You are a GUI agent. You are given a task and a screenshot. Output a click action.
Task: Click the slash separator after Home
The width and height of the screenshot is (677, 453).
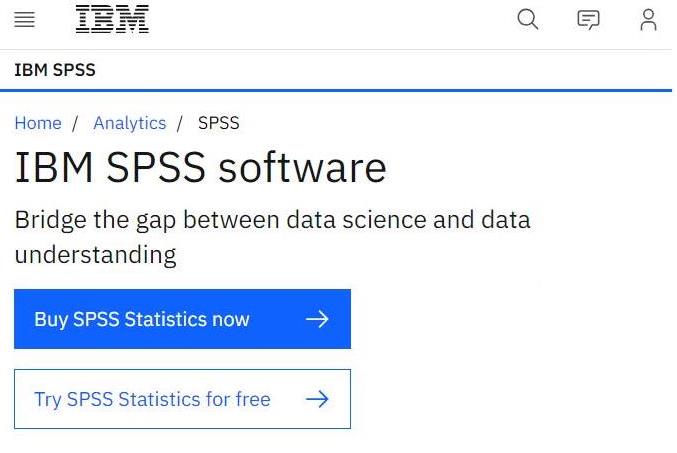[75, 123]
